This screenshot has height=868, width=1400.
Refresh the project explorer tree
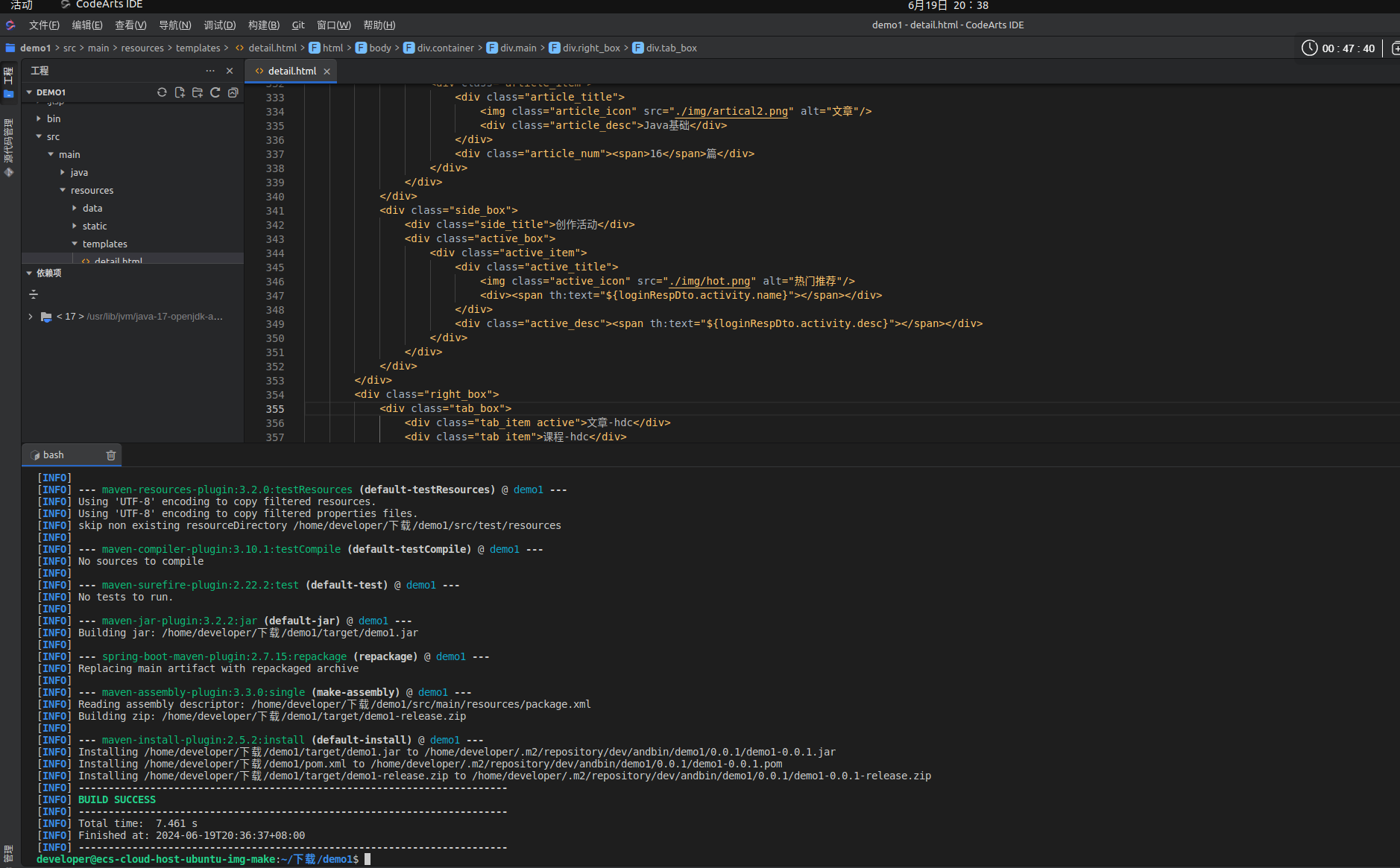215,92
